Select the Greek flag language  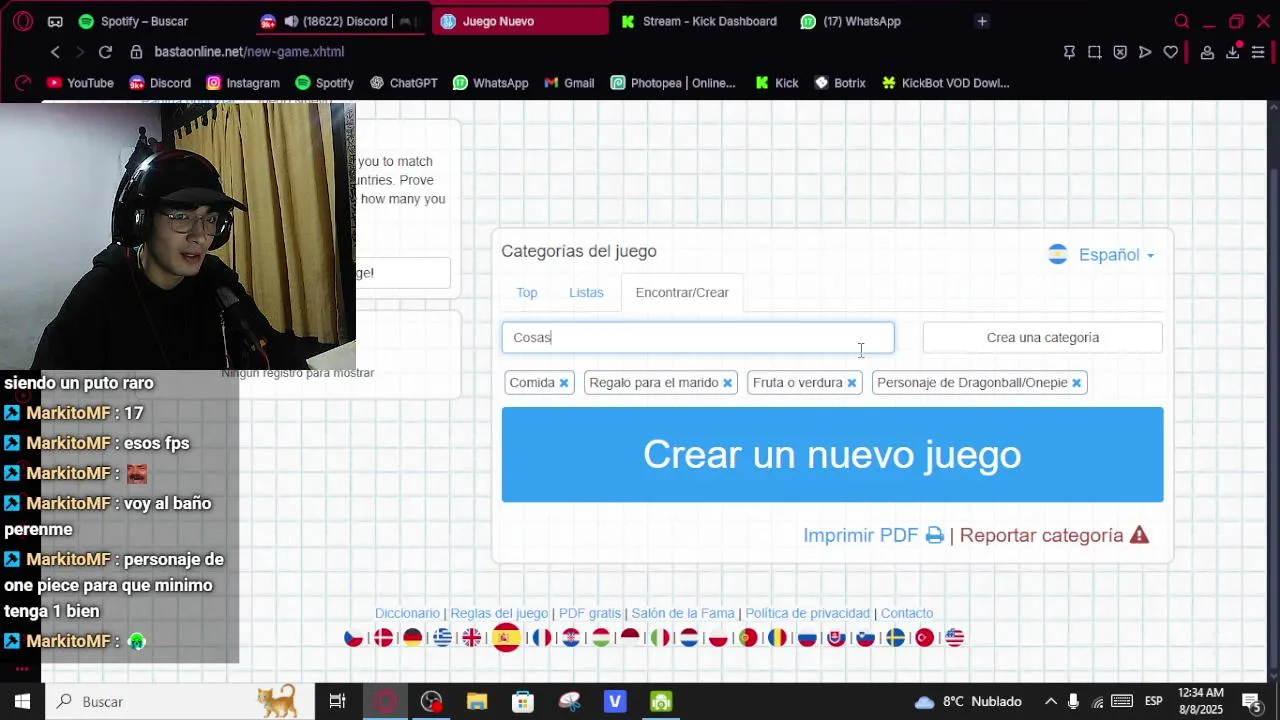(442, 638)
